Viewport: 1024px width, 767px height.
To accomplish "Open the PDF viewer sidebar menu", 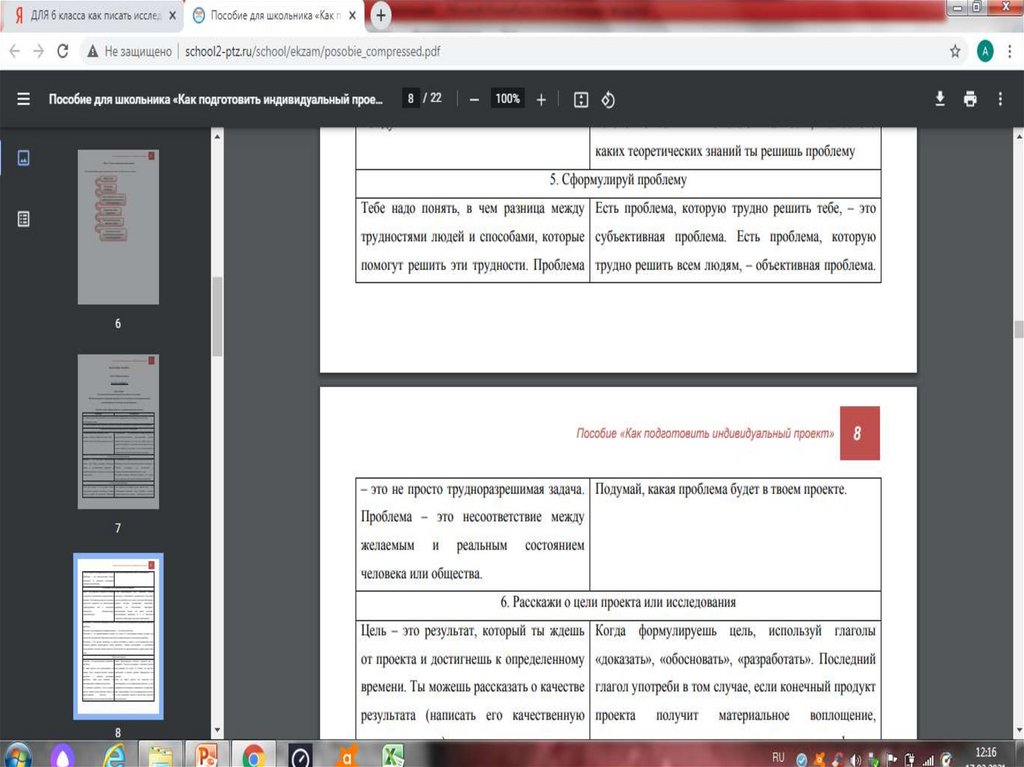I will (x=24, y=99).
